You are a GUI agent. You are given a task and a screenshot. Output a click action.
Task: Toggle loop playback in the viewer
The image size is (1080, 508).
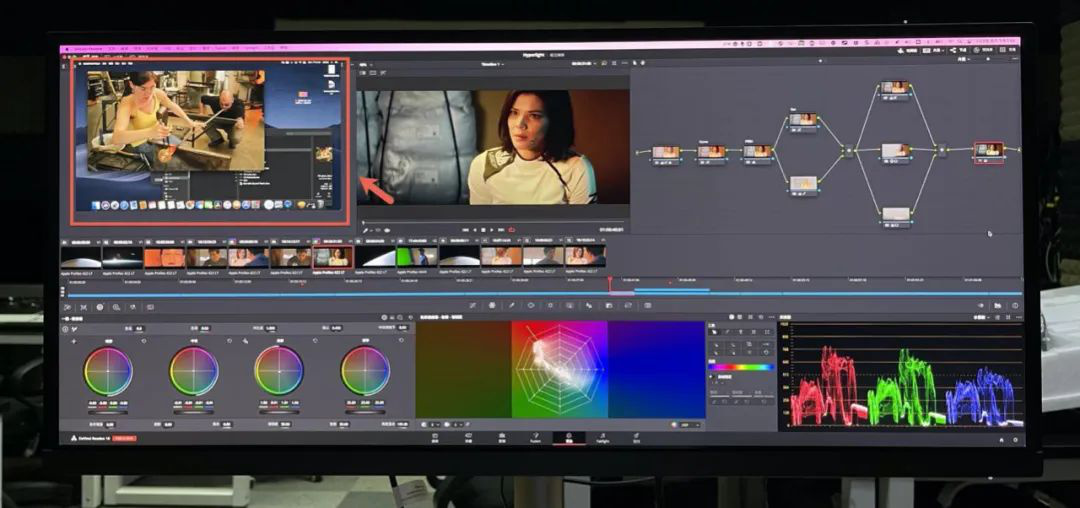click(x=511, y=230)
